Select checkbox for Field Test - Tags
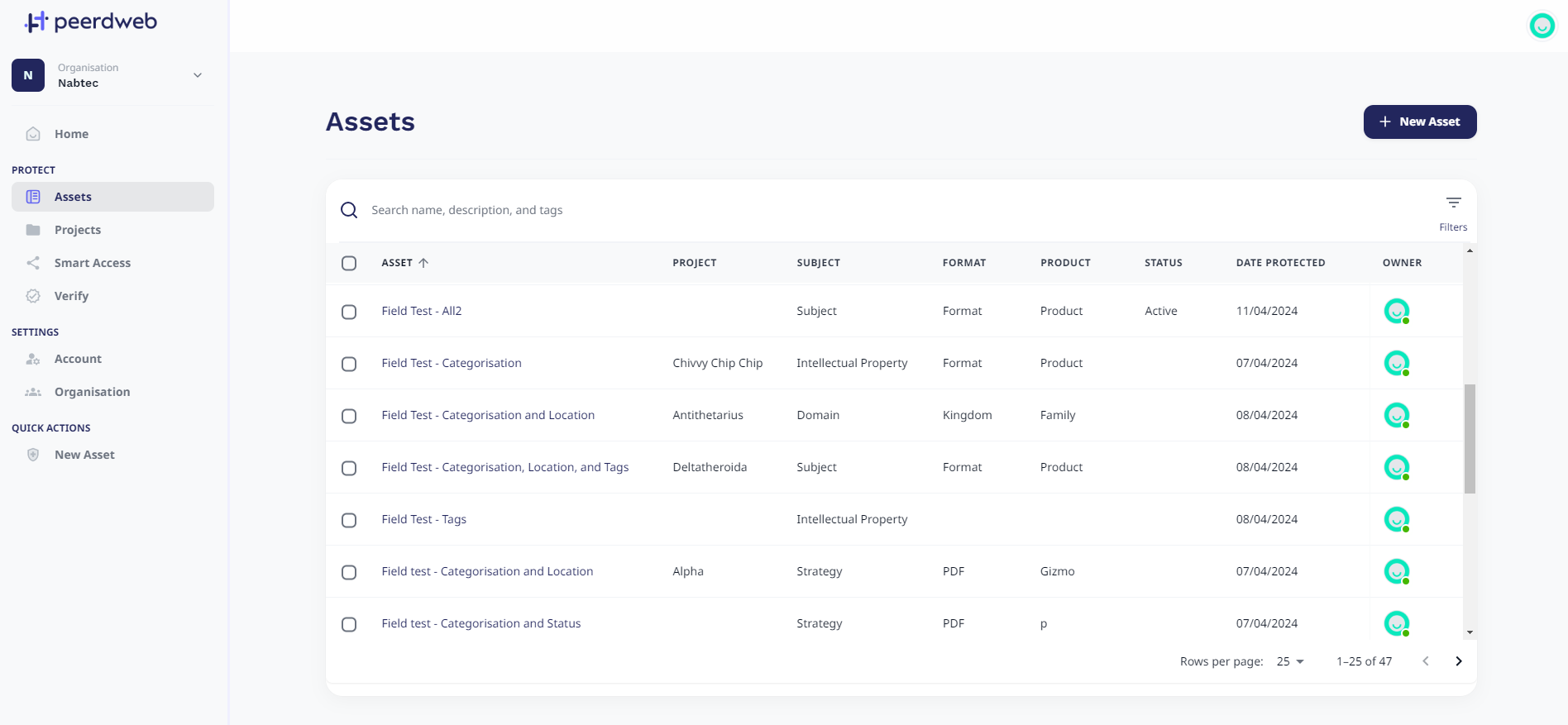Screen dimensions: 1568x725 coord(349,520)
